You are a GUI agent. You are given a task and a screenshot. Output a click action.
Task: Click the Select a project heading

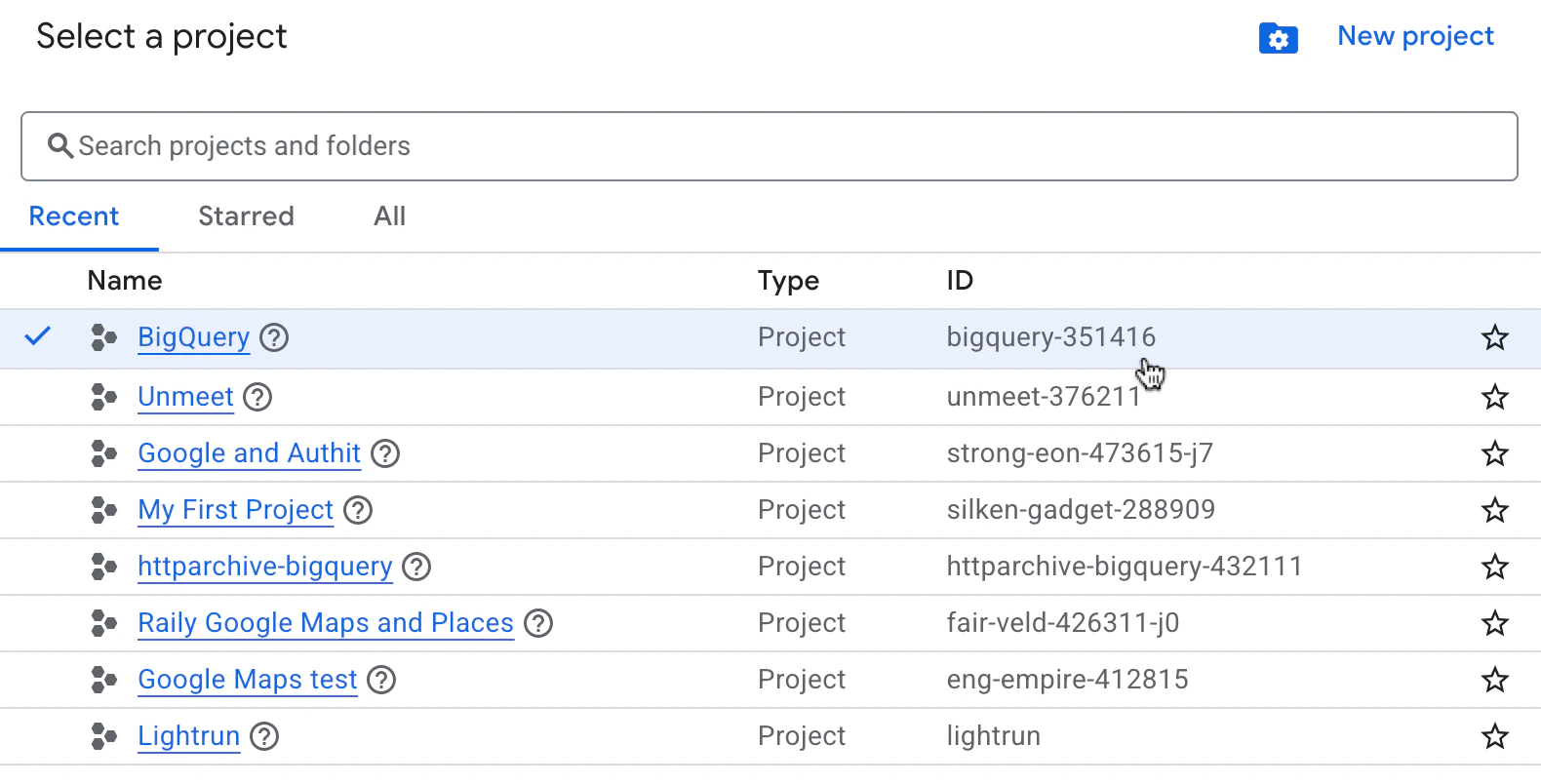162,37
